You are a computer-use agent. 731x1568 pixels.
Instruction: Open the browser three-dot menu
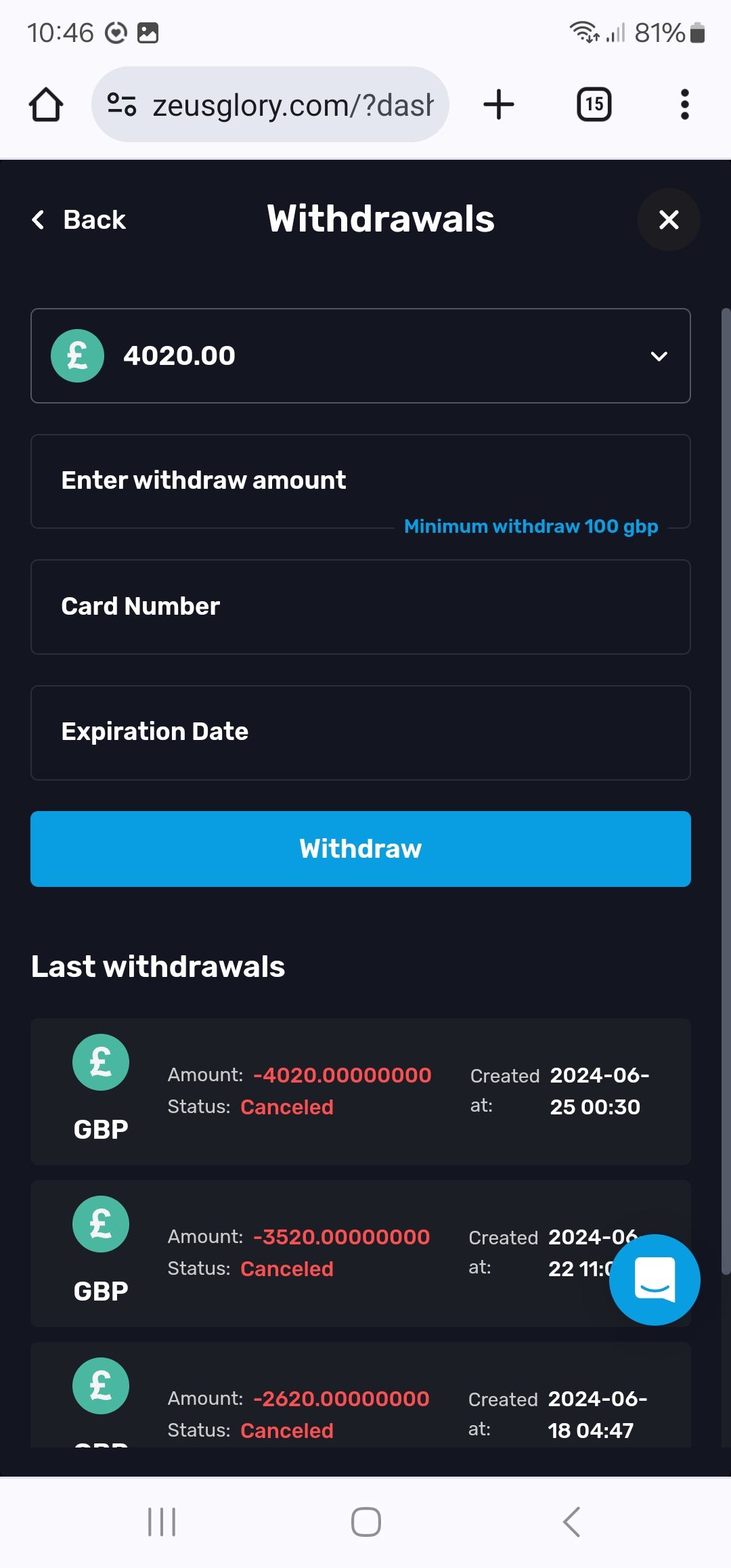pos(684,105)
